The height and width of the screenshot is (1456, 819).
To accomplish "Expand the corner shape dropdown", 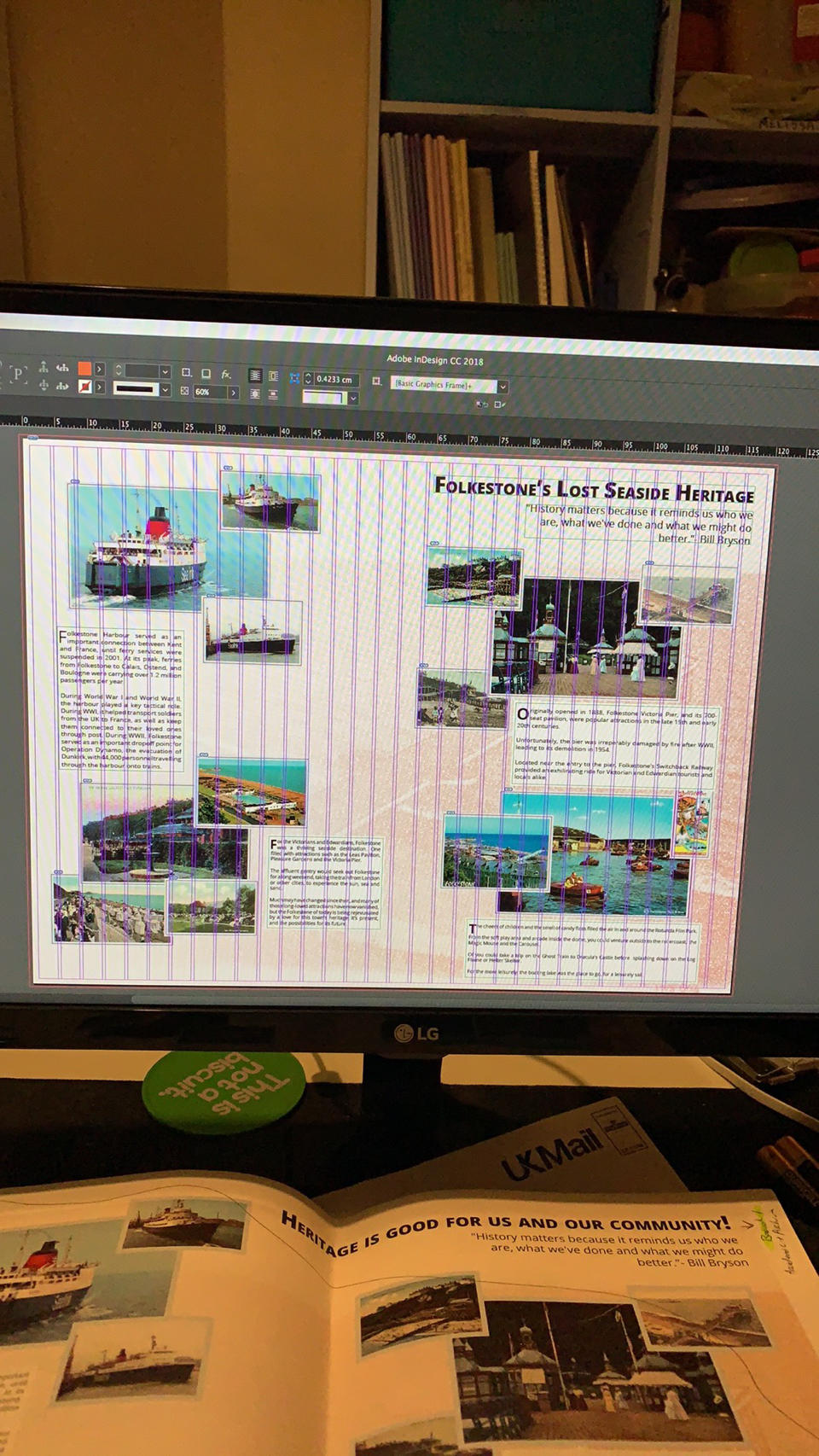I will click(x=352, y=399).
